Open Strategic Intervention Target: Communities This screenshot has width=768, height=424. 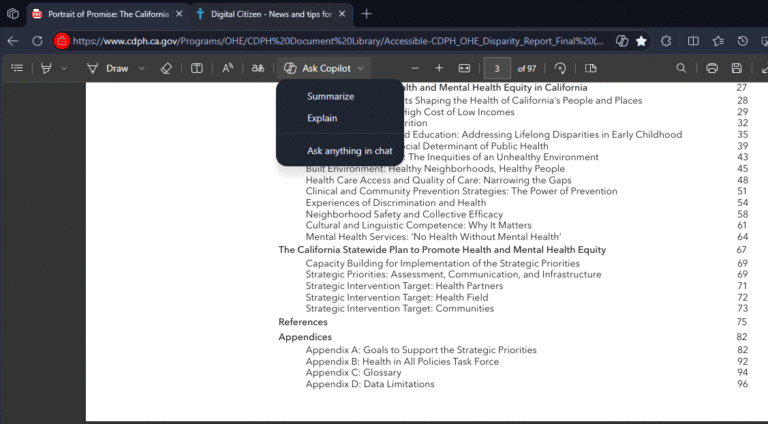coord(400,308)
